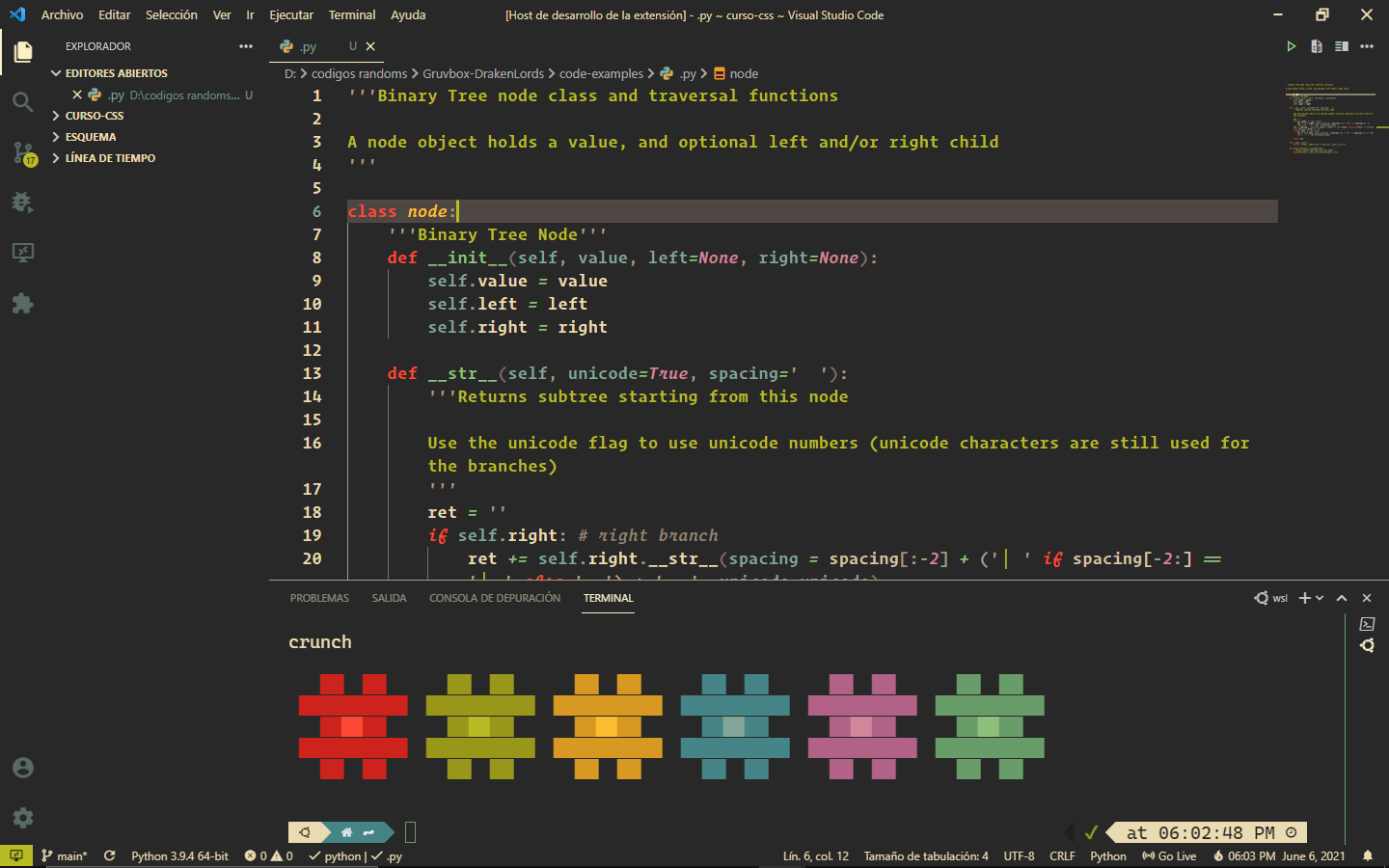Viewport: 1389px width, 868px height.
Task: Select first terminal instance in side list
Action: 1367,624
